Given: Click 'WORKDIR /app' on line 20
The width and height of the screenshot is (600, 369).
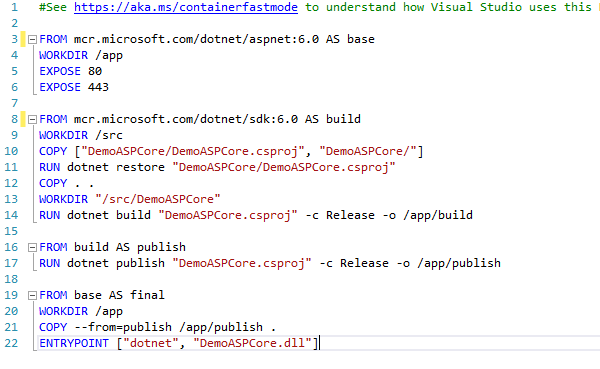Looking at the screenshot, I should (81, 312).
